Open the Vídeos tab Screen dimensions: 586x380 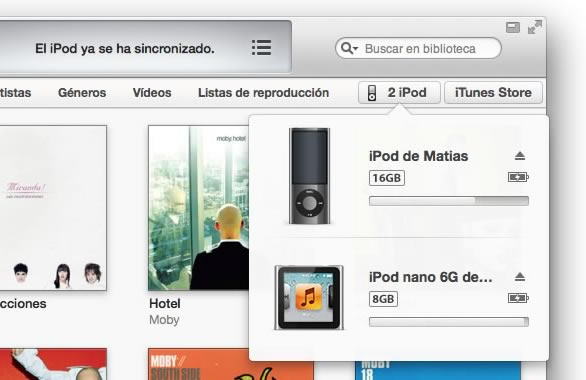coord(152,93)
